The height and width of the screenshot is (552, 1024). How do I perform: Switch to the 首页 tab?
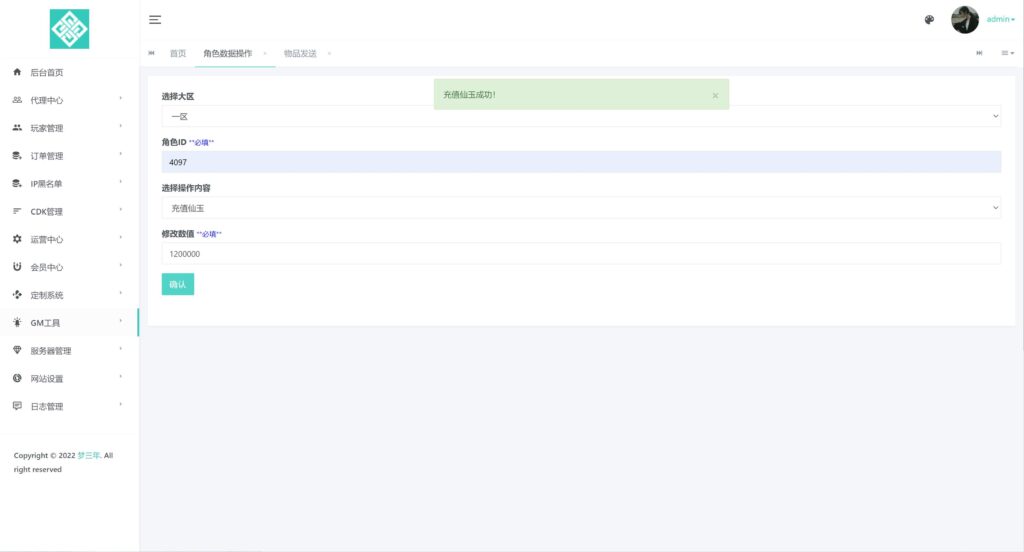click(x=178, y=53)
